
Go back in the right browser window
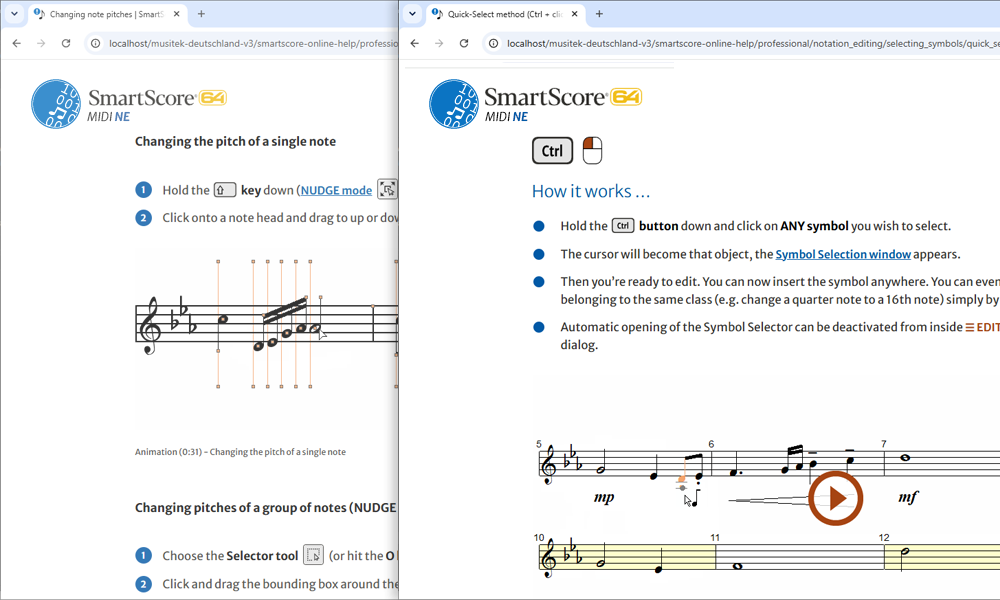tap(415, 43)
